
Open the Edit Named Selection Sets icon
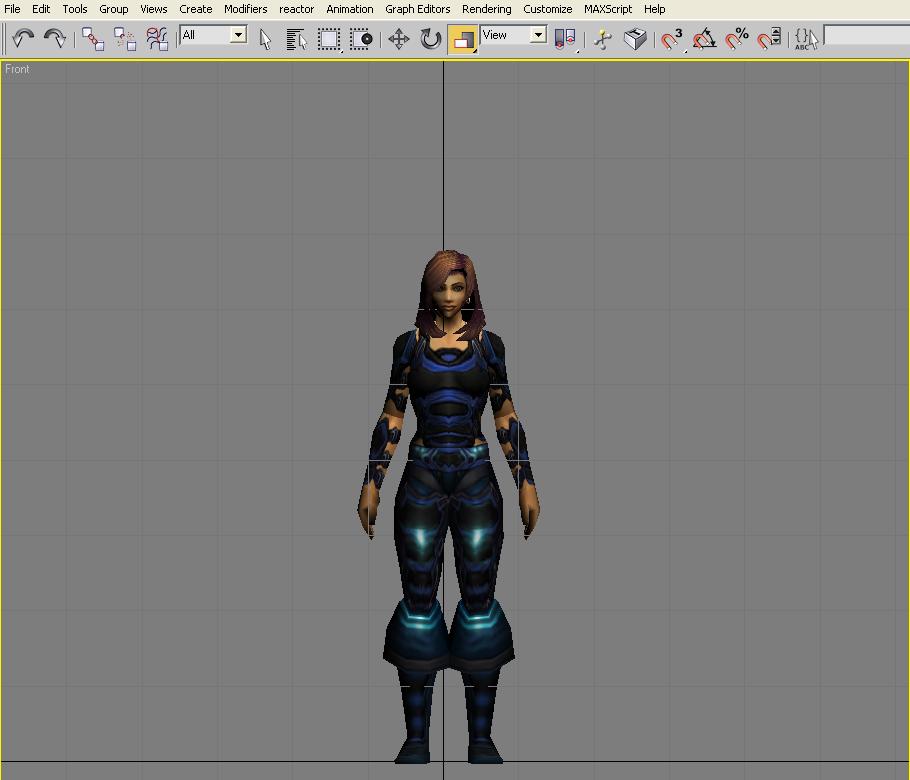tap(806, 39)
